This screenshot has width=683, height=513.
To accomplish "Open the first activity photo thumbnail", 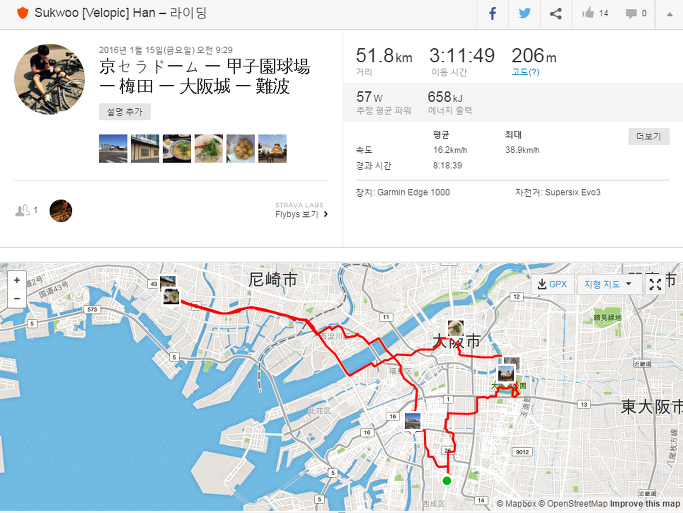I will tap(113, 148).
